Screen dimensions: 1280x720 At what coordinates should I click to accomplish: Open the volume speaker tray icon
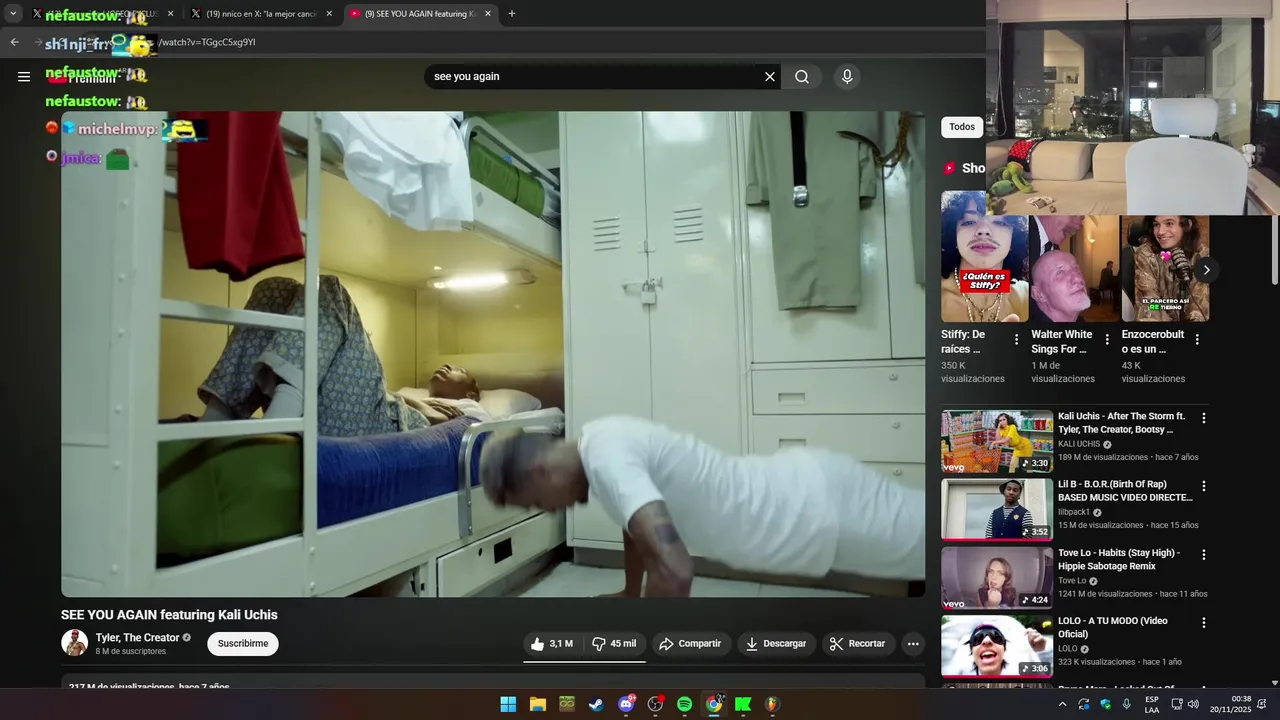coord(1193,704)
